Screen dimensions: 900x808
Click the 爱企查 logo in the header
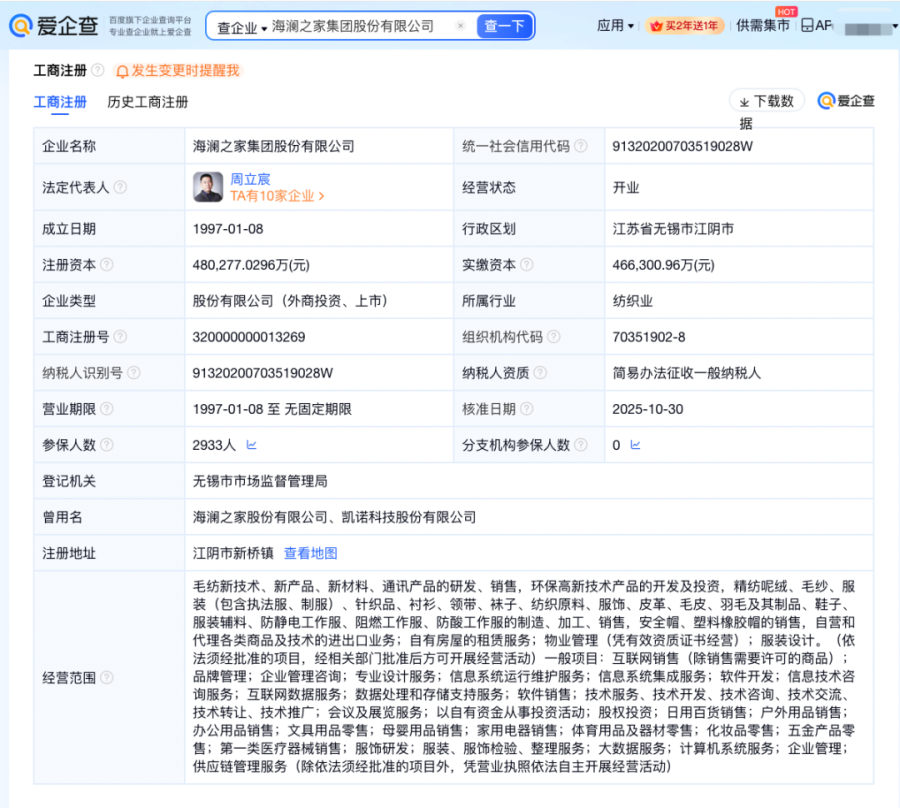pyautogui.click(x=55, y=26)
